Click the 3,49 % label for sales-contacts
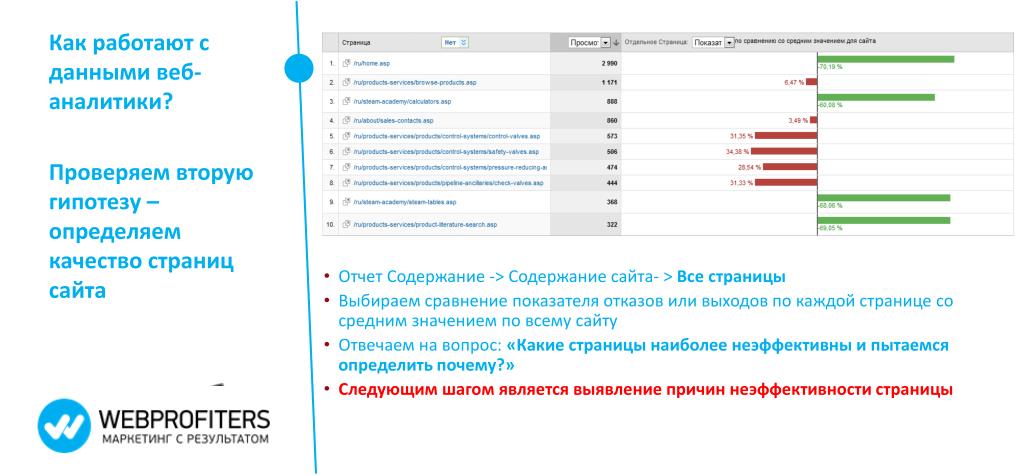1023x476 pixels. (798, 121)
